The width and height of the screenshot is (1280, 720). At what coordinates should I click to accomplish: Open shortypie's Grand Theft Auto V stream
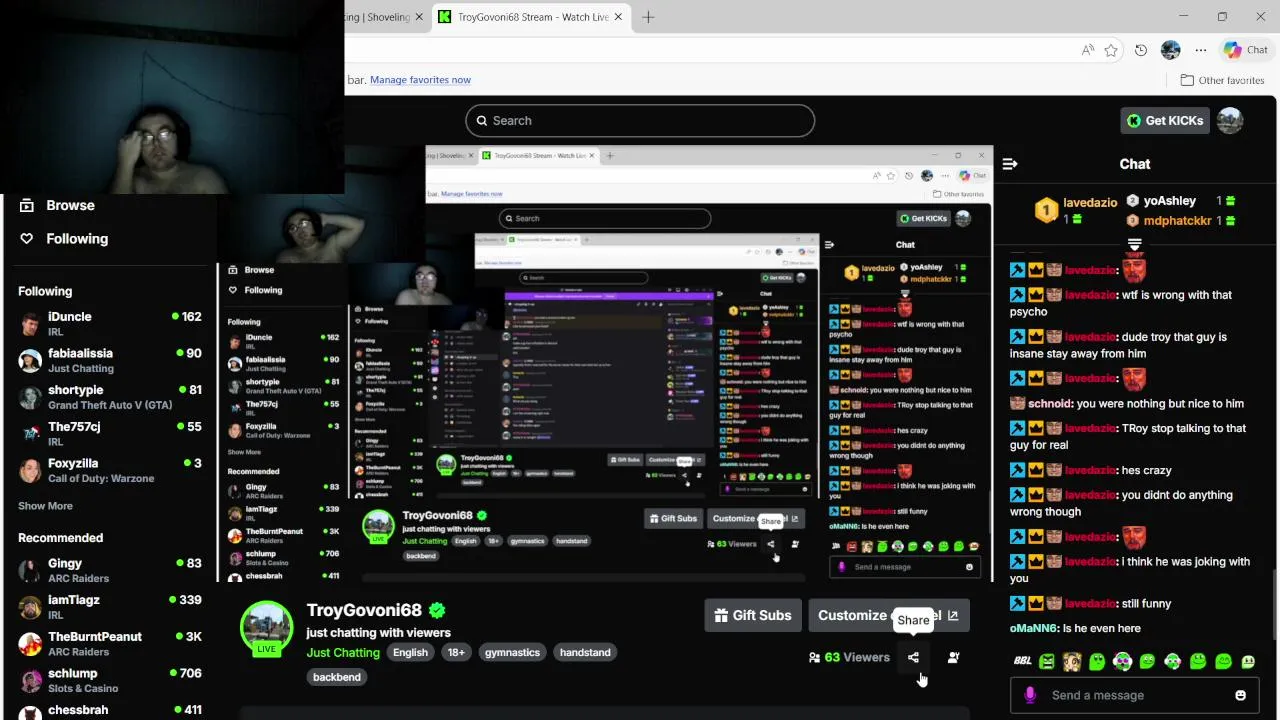(x=110, y=397)
